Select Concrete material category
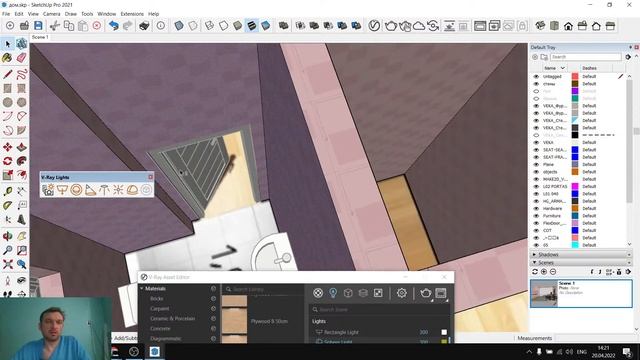The width and height of the screenshot is (640, 360). click(x=160, y=329)
